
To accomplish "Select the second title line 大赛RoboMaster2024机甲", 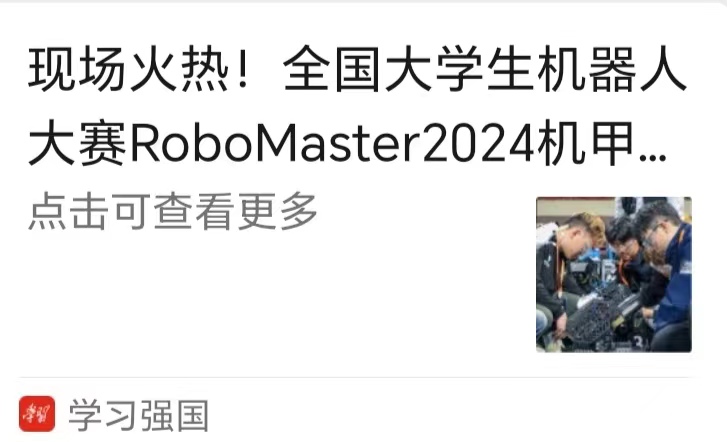I will tap(347, 143).
